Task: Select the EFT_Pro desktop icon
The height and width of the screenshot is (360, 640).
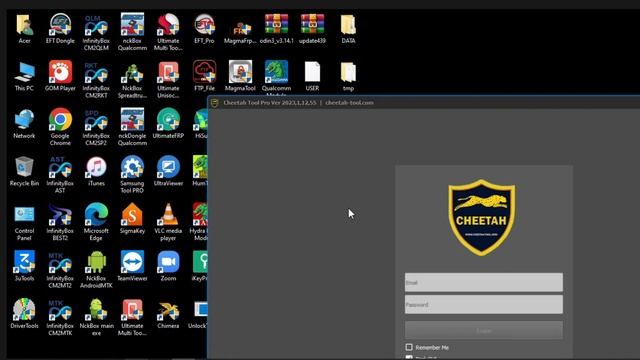Action: [x=204, y=25]
